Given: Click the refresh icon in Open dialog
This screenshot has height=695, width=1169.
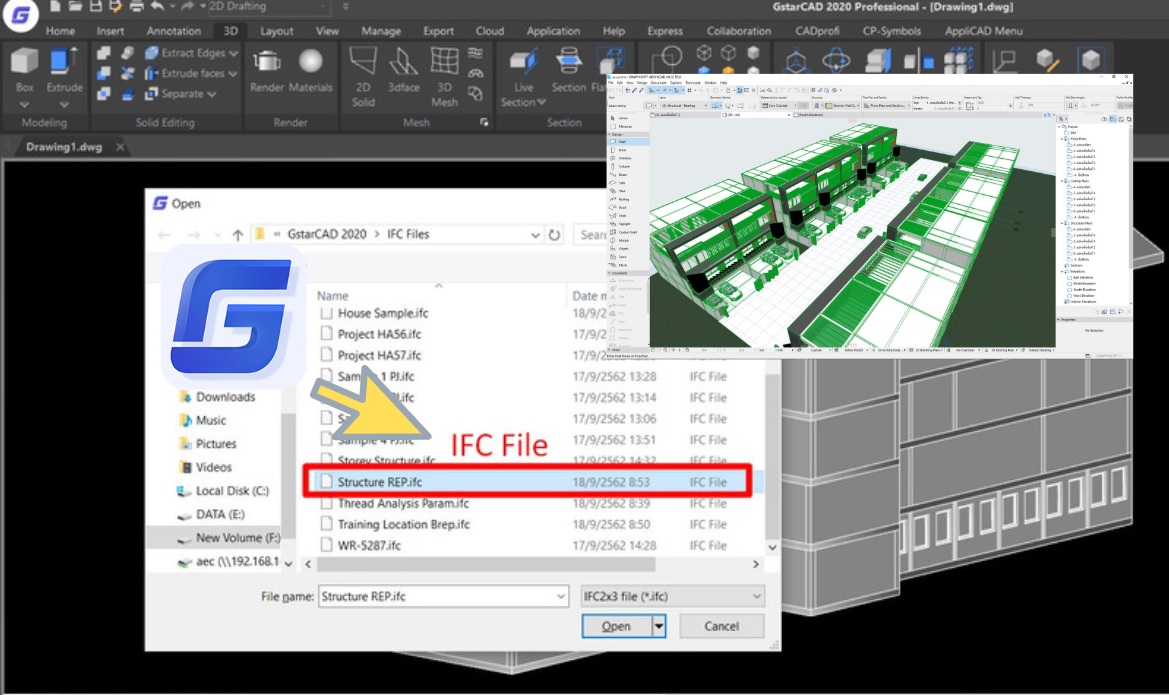Looking at the screenshot, I should pos(554,235).
